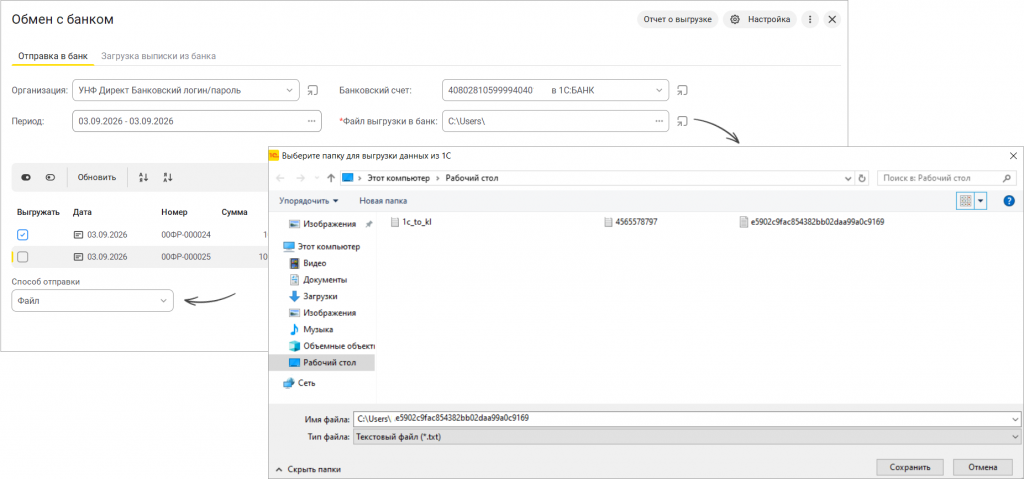Sort descending icon in documents toolbar
Image resolution: width=1024 pixels, height=479 pixels.
[x=167, y=177]
